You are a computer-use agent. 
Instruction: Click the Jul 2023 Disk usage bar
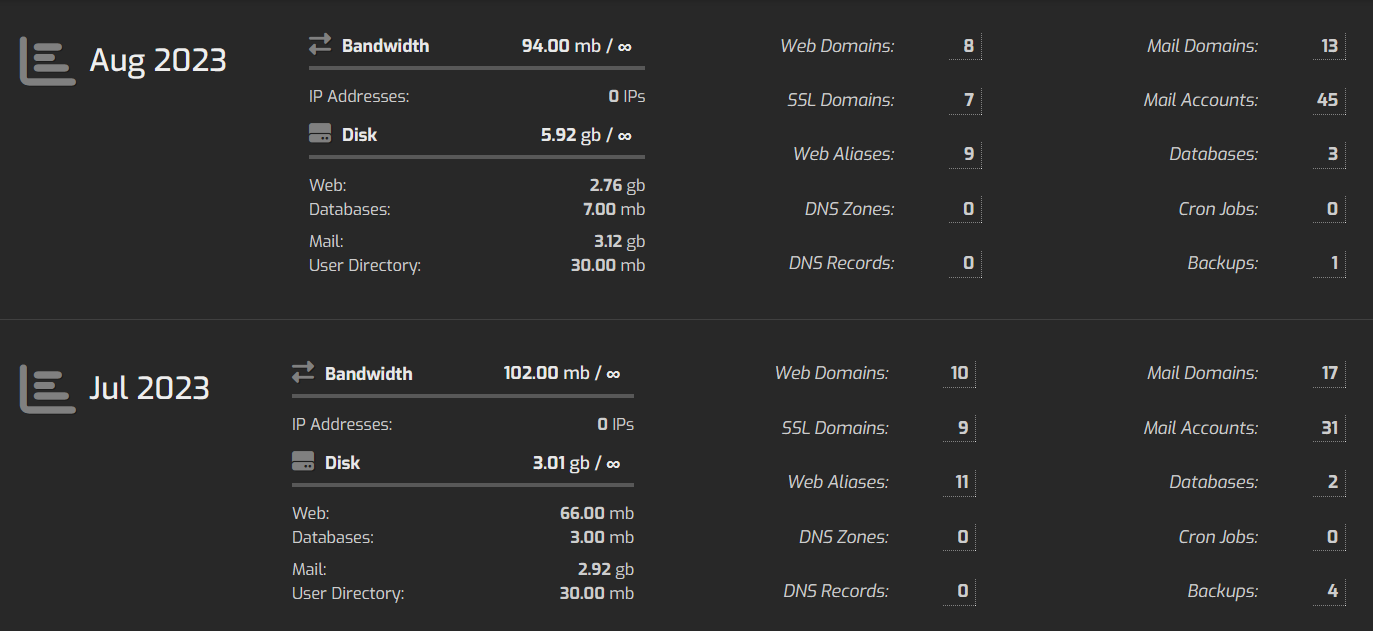462,485
